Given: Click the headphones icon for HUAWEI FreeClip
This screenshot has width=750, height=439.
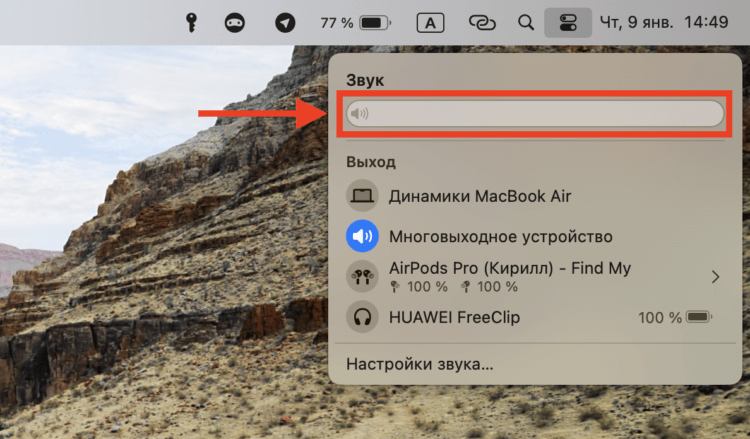Looking at the screenshot, I should point(362,317).
